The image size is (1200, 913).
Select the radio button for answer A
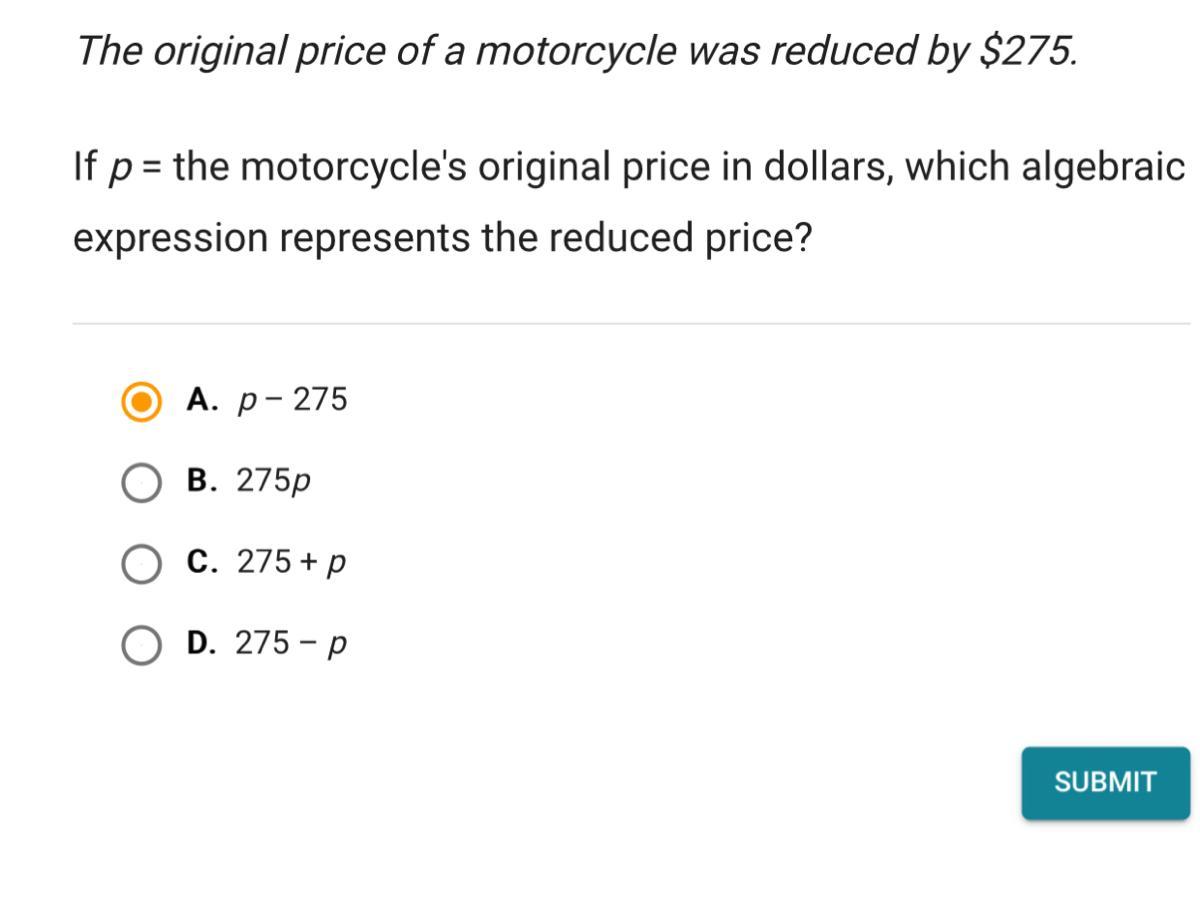(141, 402)
